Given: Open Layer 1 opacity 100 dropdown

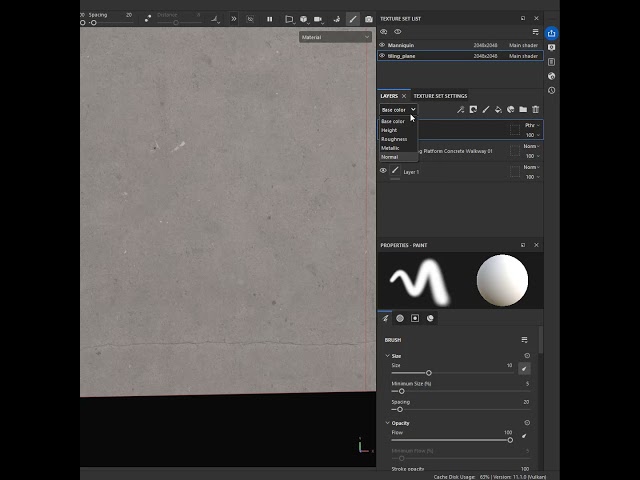Looking at the screenshot, I should pyautogui.click(x=533, y=177).
